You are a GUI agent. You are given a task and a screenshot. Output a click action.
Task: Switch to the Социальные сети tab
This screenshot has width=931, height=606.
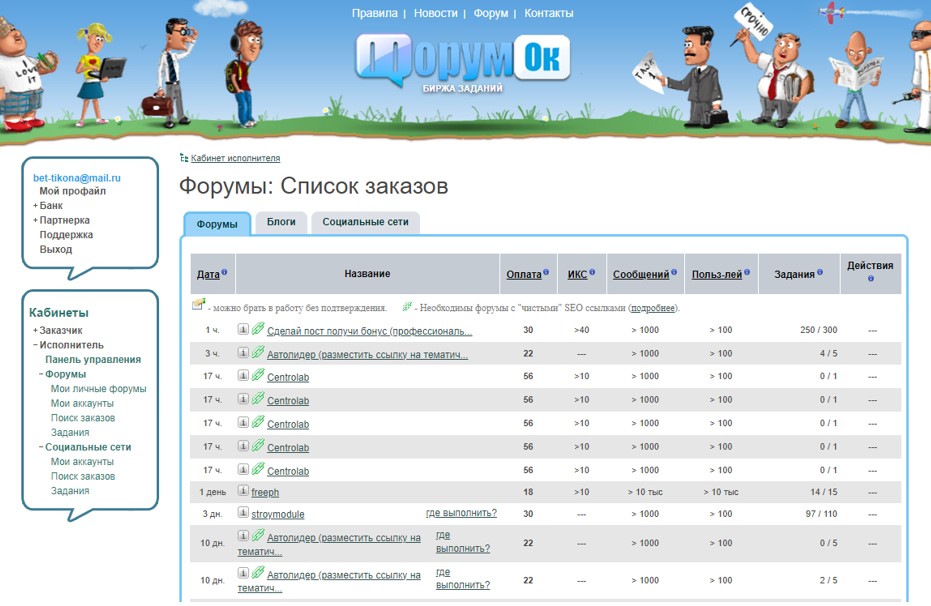click(x=365, y=222)
